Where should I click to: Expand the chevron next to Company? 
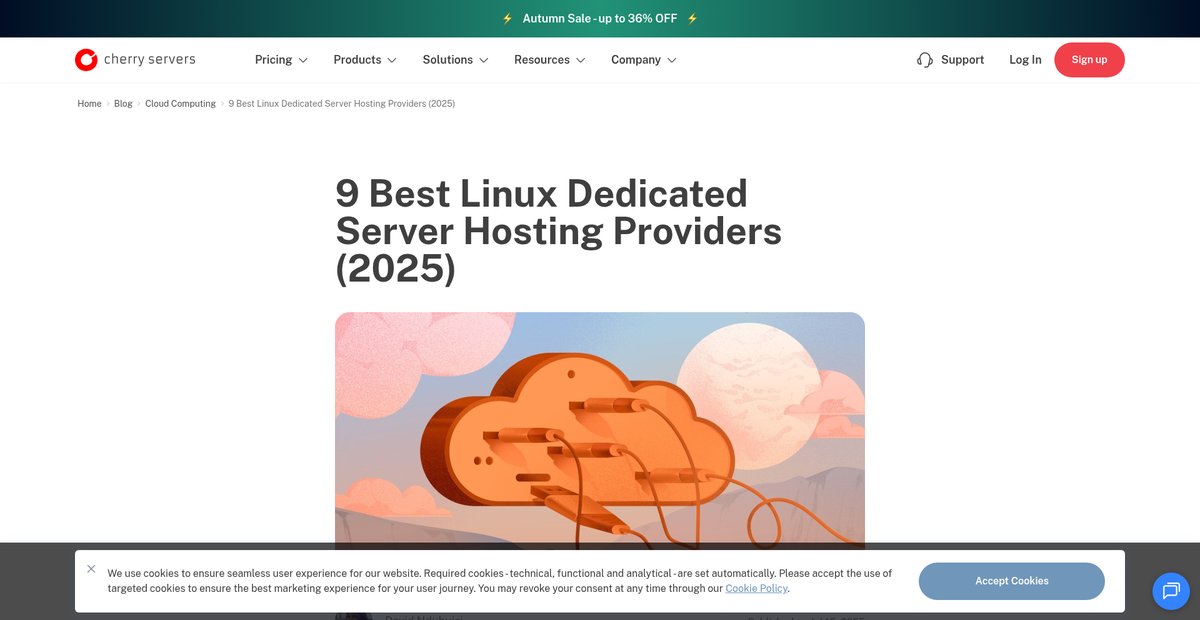tap(672, 60)
